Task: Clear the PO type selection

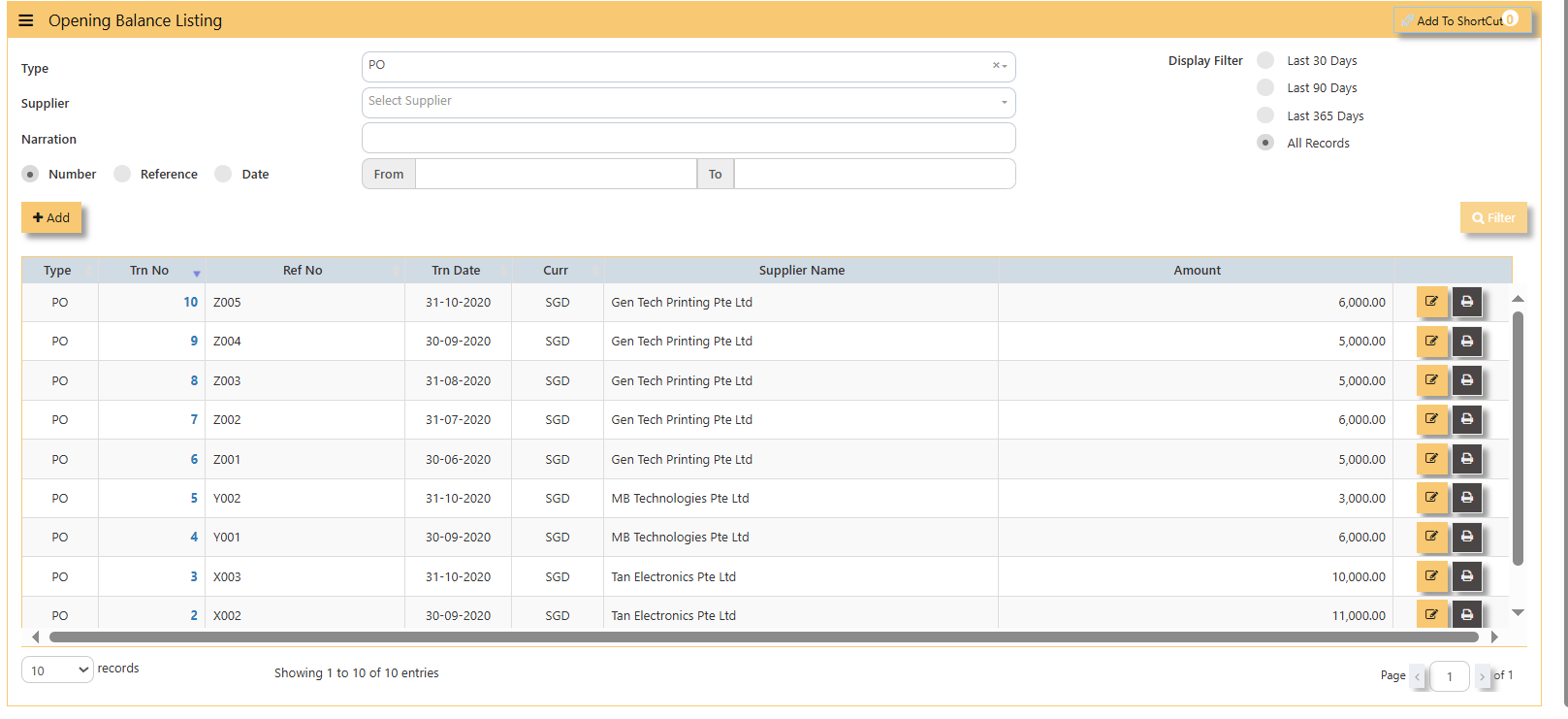Action: coord(995,65)
